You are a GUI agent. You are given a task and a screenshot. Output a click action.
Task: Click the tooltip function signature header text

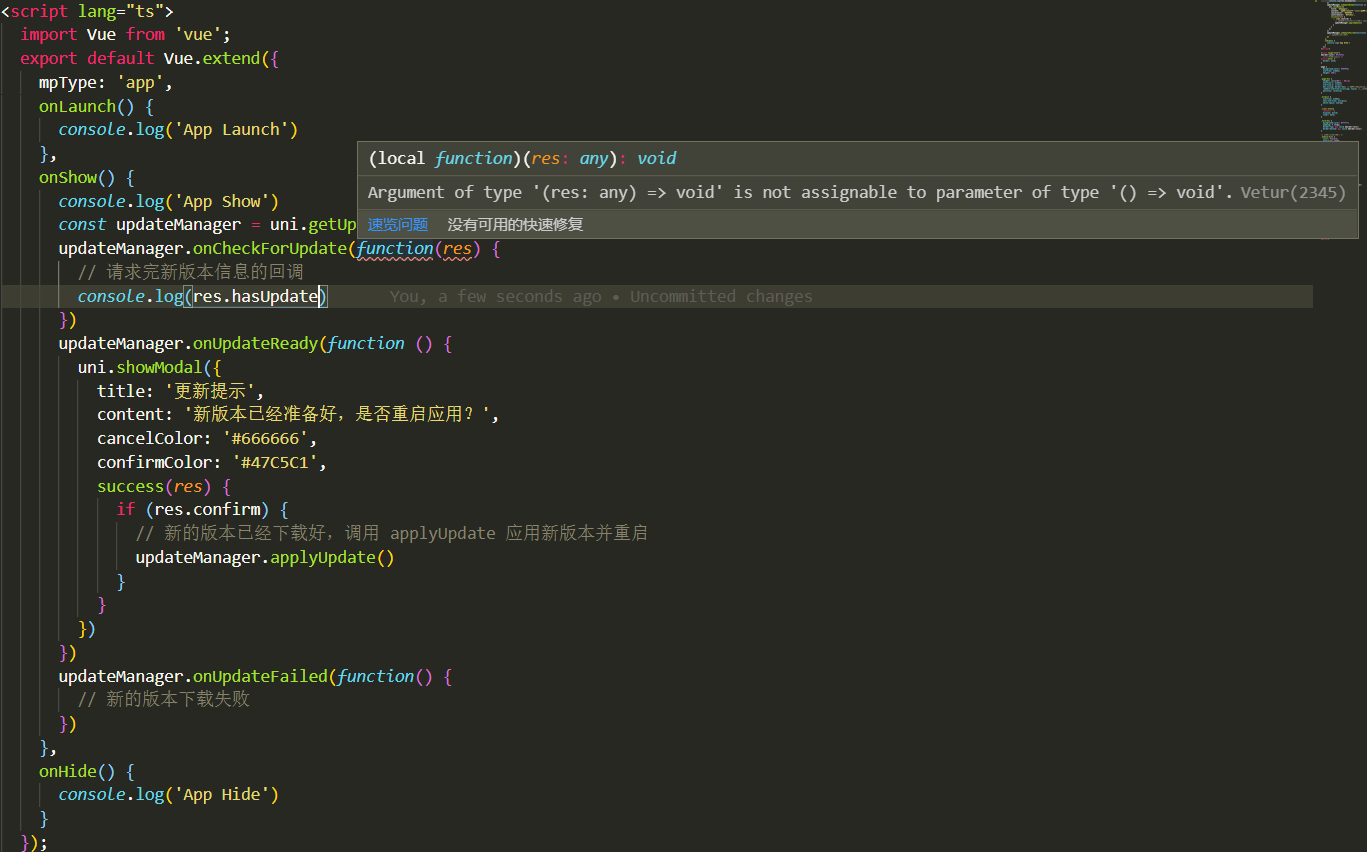tap(522, 159)
